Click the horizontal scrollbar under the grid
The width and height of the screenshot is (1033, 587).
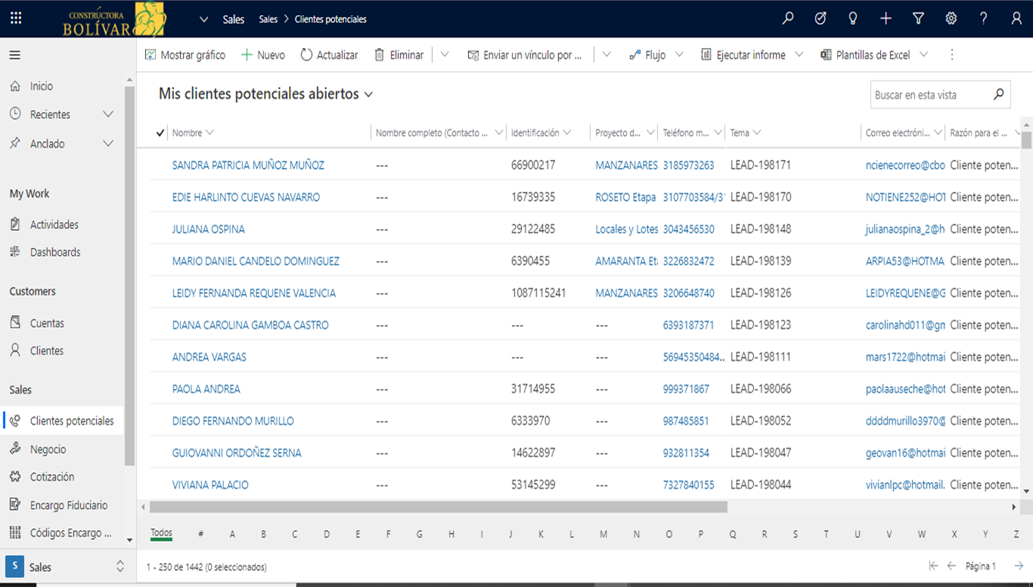[438, 507]
